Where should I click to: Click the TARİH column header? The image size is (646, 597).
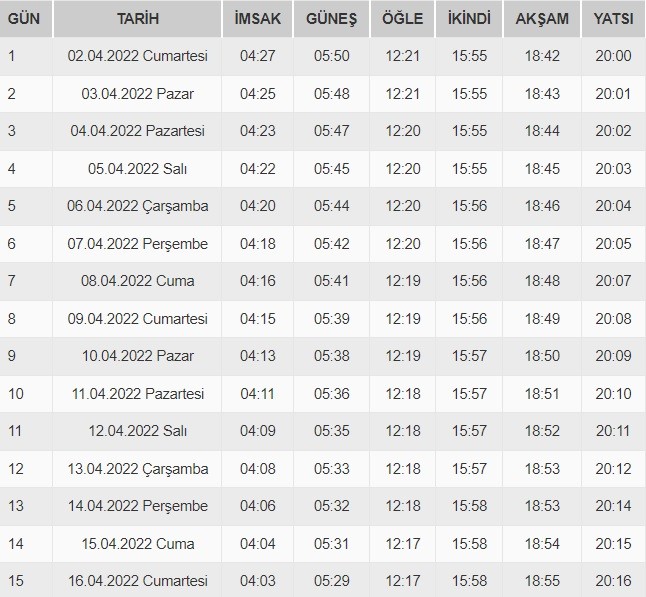(x=137, y=18)
